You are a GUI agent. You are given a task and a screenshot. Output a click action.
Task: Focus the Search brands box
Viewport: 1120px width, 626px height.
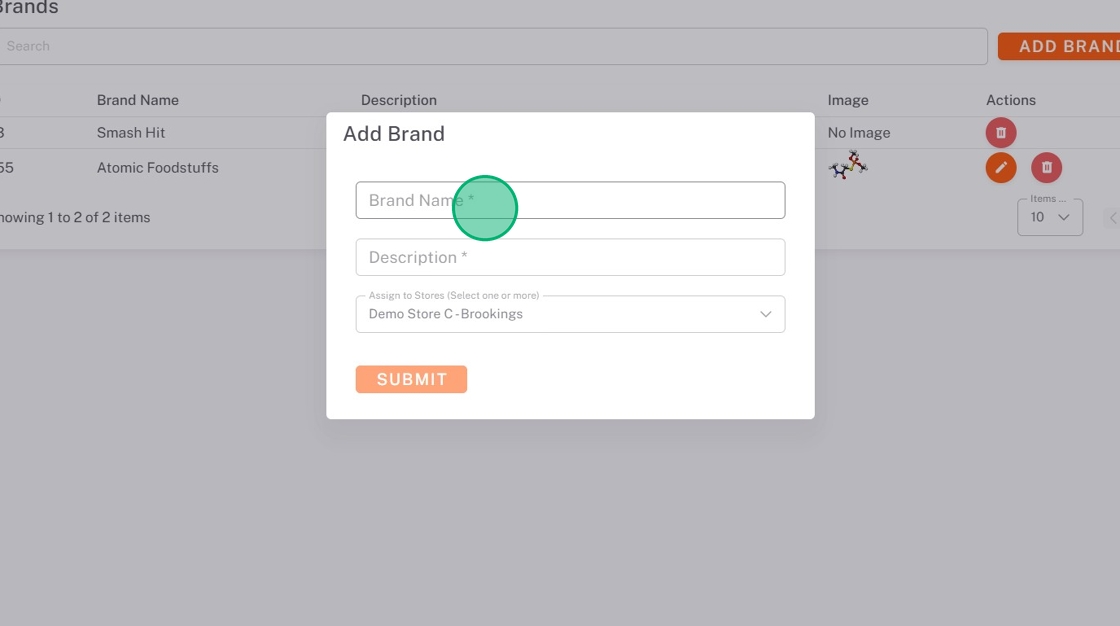(x=490, y=46)
